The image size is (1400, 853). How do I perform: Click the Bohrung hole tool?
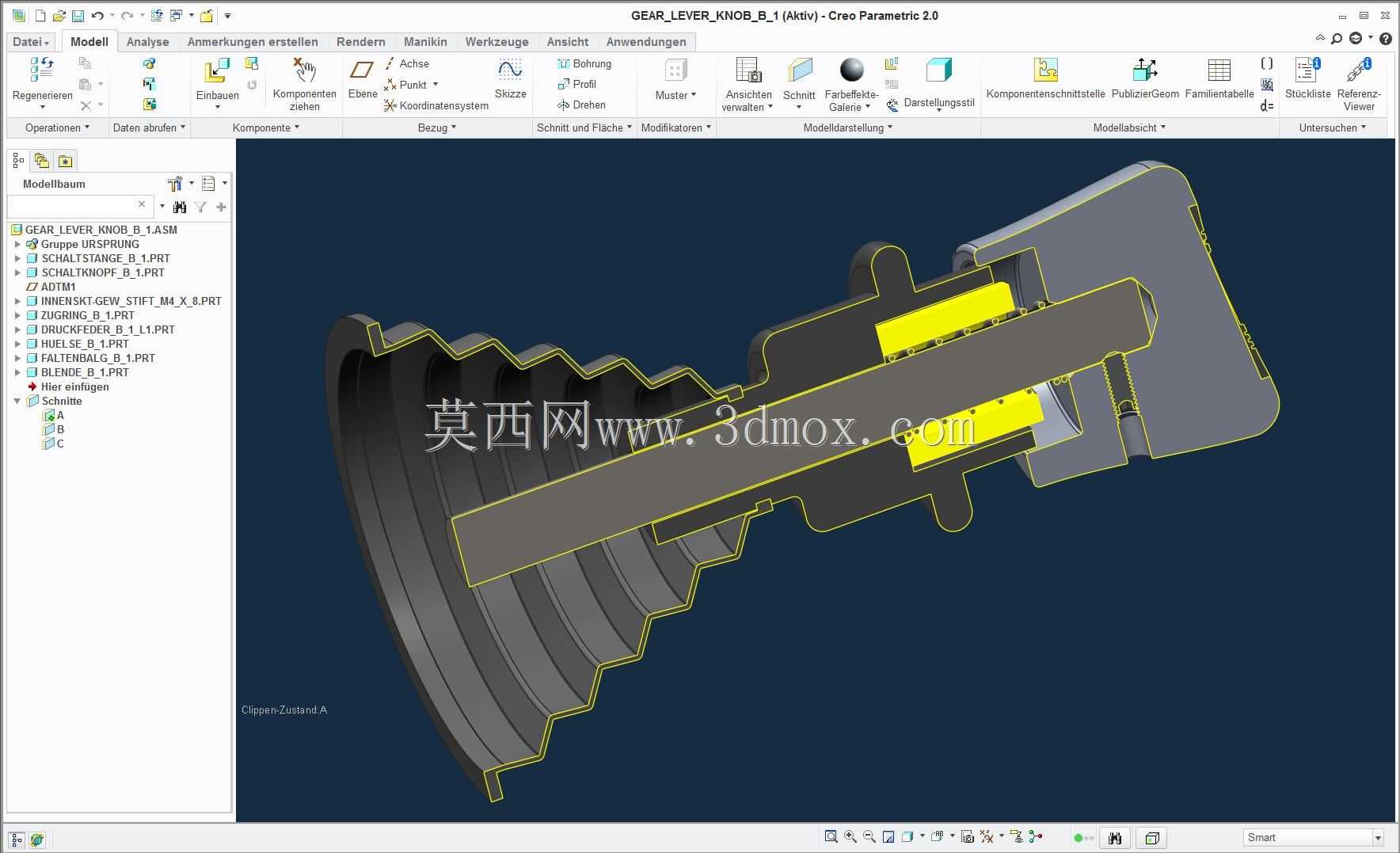pos(584,63)
